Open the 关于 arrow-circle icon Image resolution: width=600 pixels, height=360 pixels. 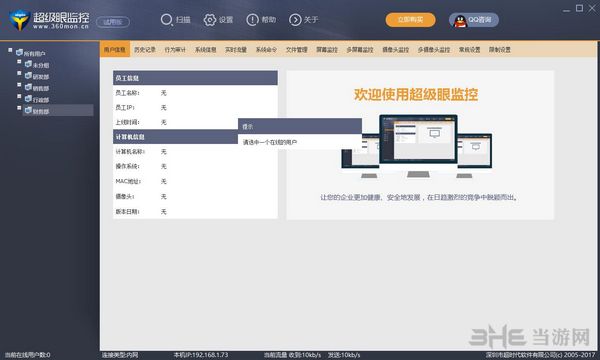click(295, 20)
